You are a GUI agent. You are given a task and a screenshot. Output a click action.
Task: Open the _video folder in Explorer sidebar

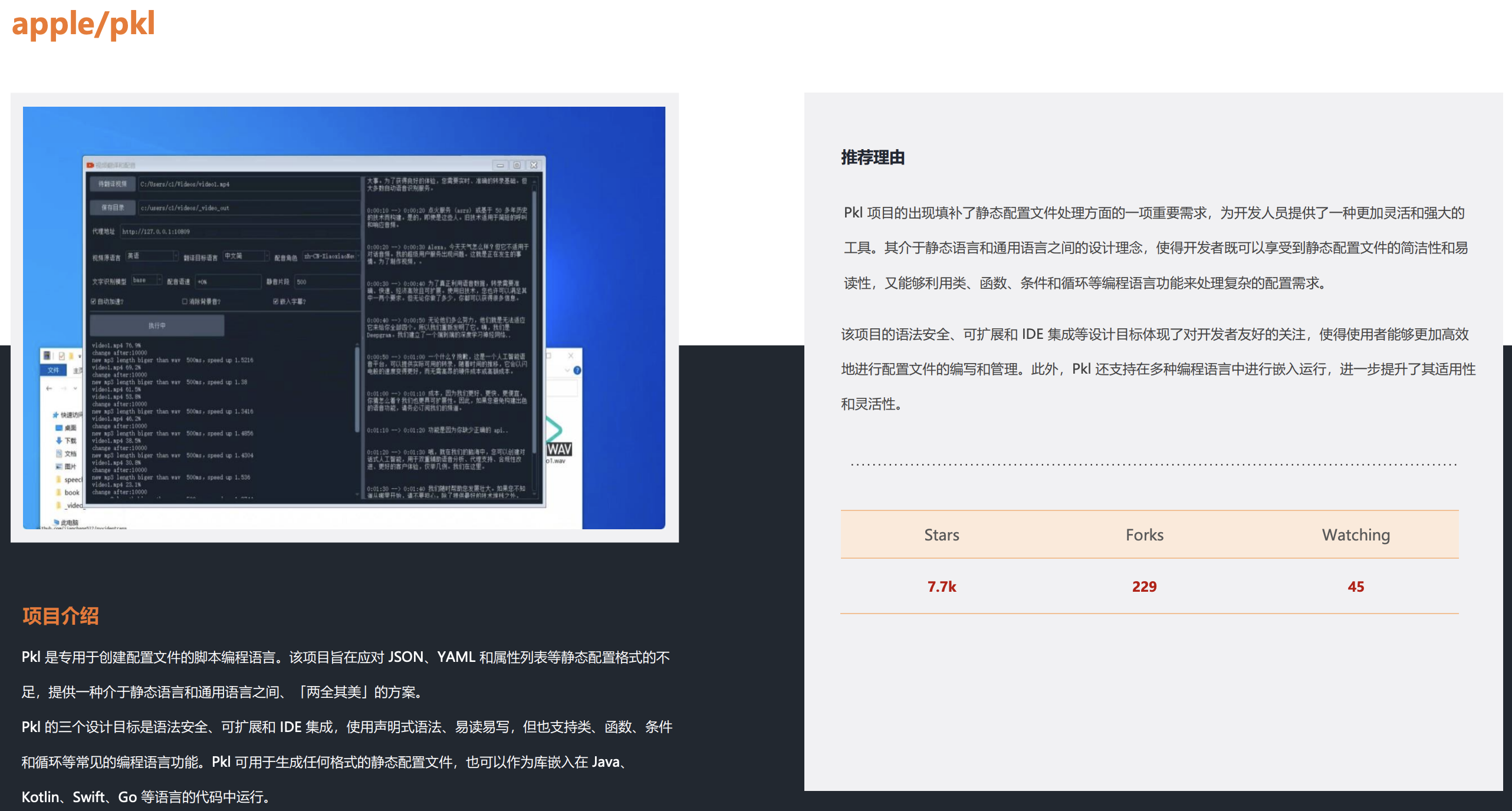tap(70, 506)
